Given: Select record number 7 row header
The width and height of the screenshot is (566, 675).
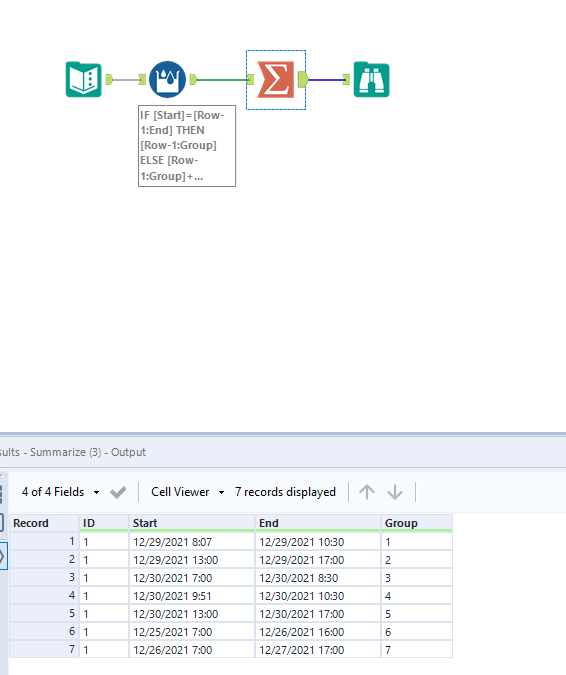Looking at the screenshot, I should pyautogui.click(x=44, y=650).
